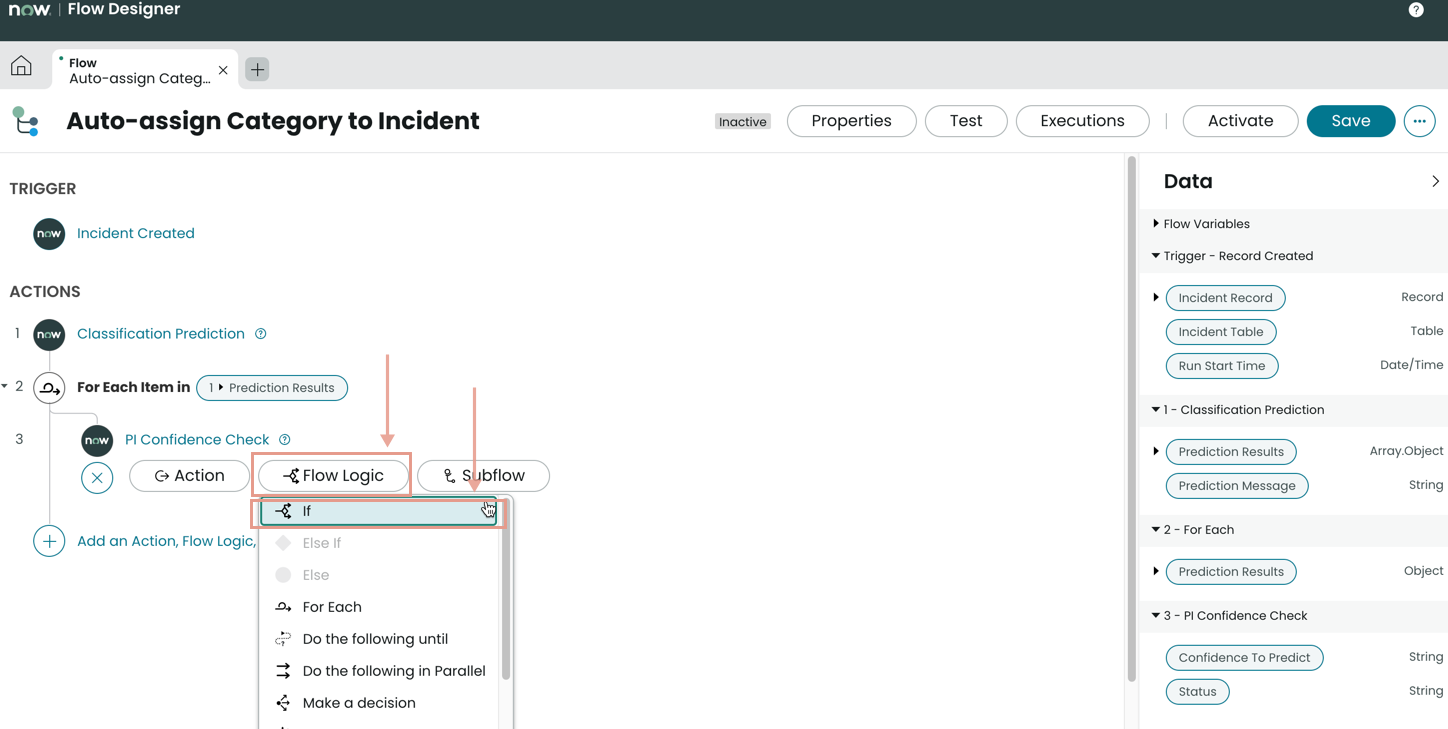This screenshot has width=1448, height=729.
Task: Activate the flow
Action: tap(1241, 121)
